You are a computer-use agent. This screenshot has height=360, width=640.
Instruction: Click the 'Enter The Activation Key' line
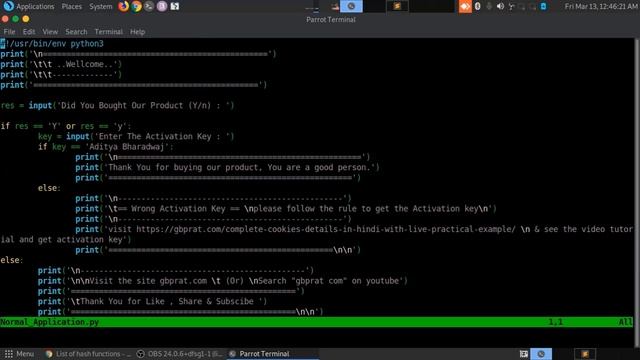pyautogui.click(x=136, y=136)
